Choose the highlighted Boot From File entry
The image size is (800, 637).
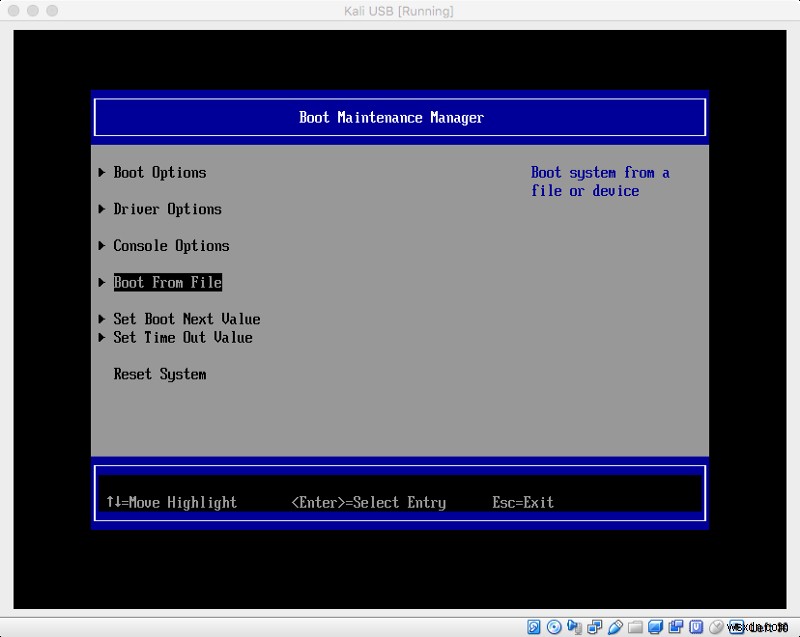click(x=167, y=283)
